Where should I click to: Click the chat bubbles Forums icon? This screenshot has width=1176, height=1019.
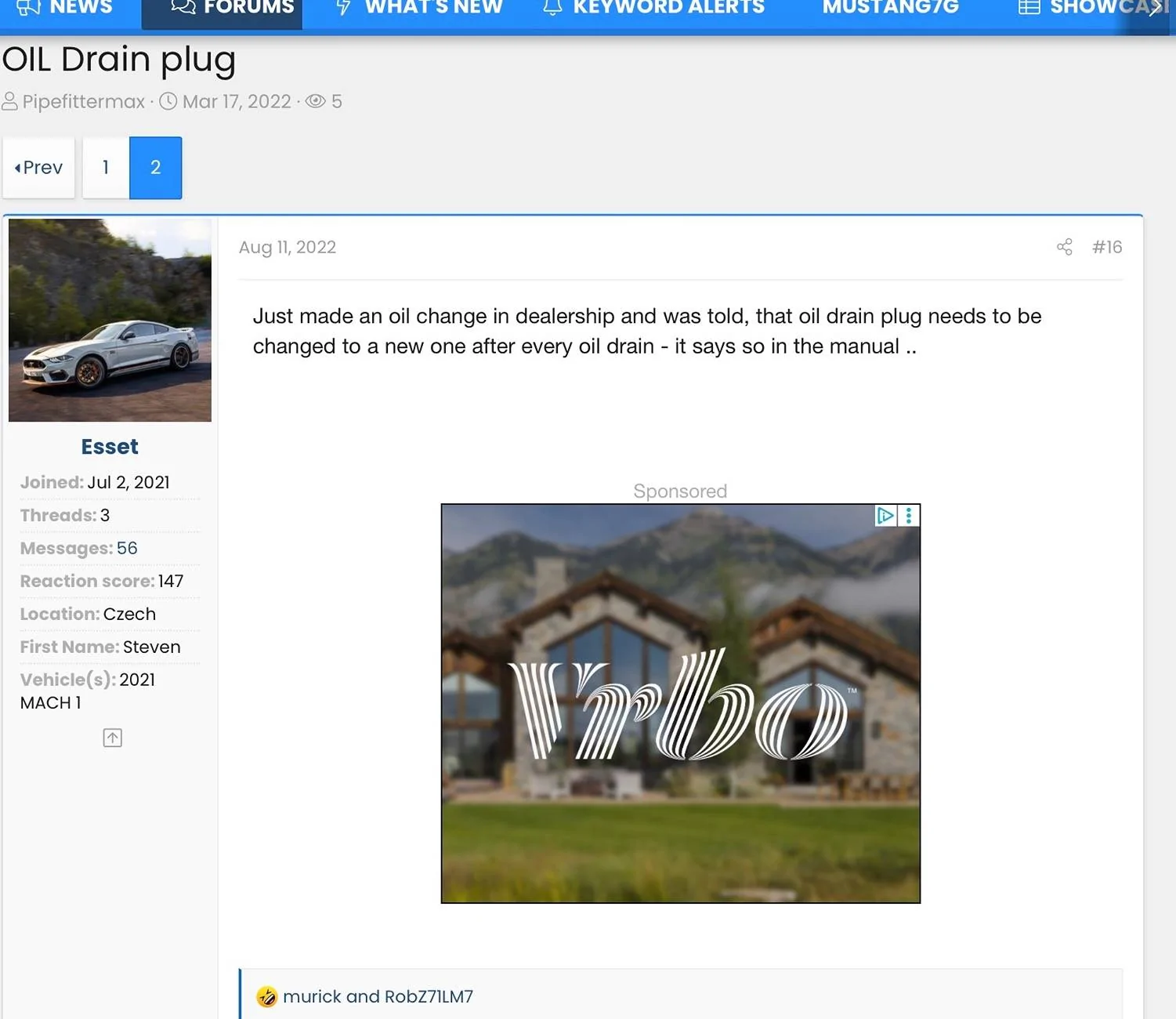[183, 8]
